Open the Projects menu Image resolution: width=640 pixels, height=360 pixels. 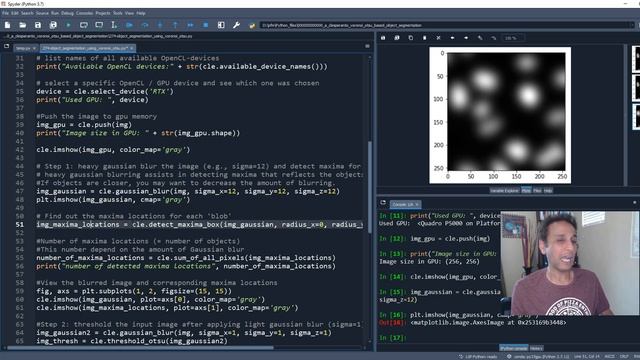[103, 13]
